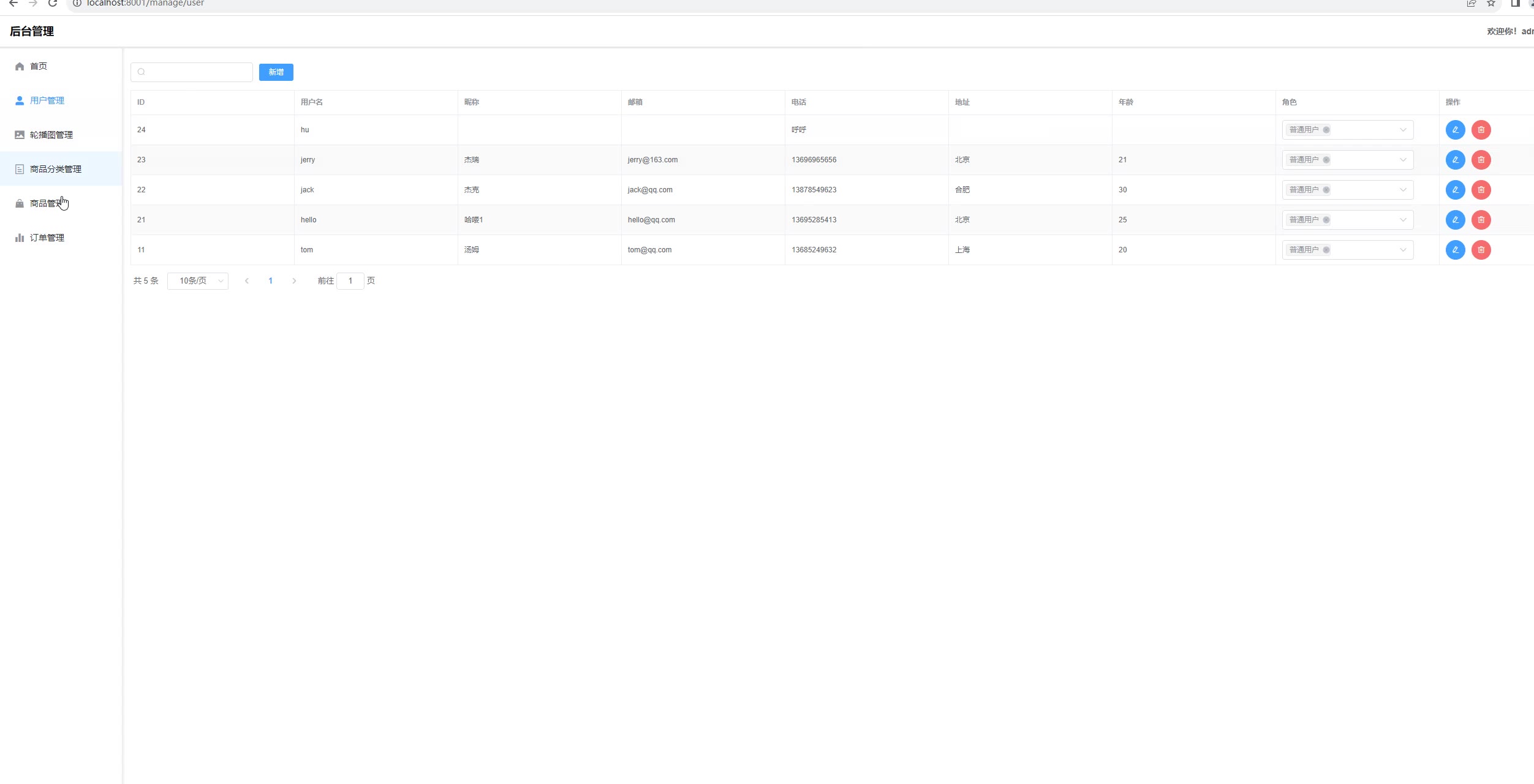Click the 共 5 条 total count
Image resolution: width=1534 pixels, height=784 pixels.
click(146, 281)
